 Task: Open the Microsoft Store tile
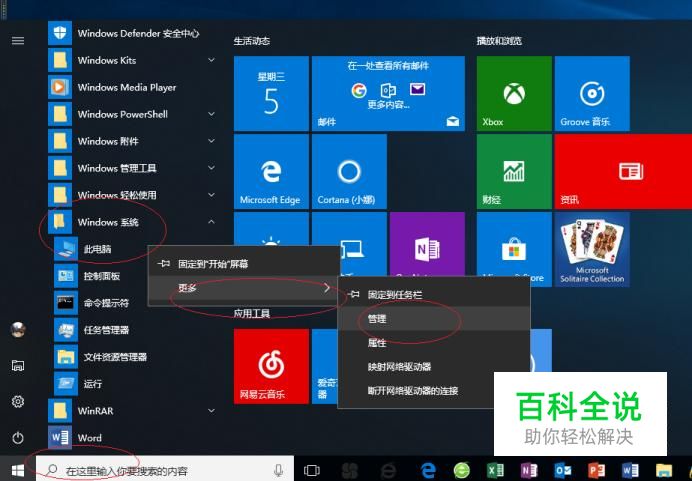[x=514, y=245]
